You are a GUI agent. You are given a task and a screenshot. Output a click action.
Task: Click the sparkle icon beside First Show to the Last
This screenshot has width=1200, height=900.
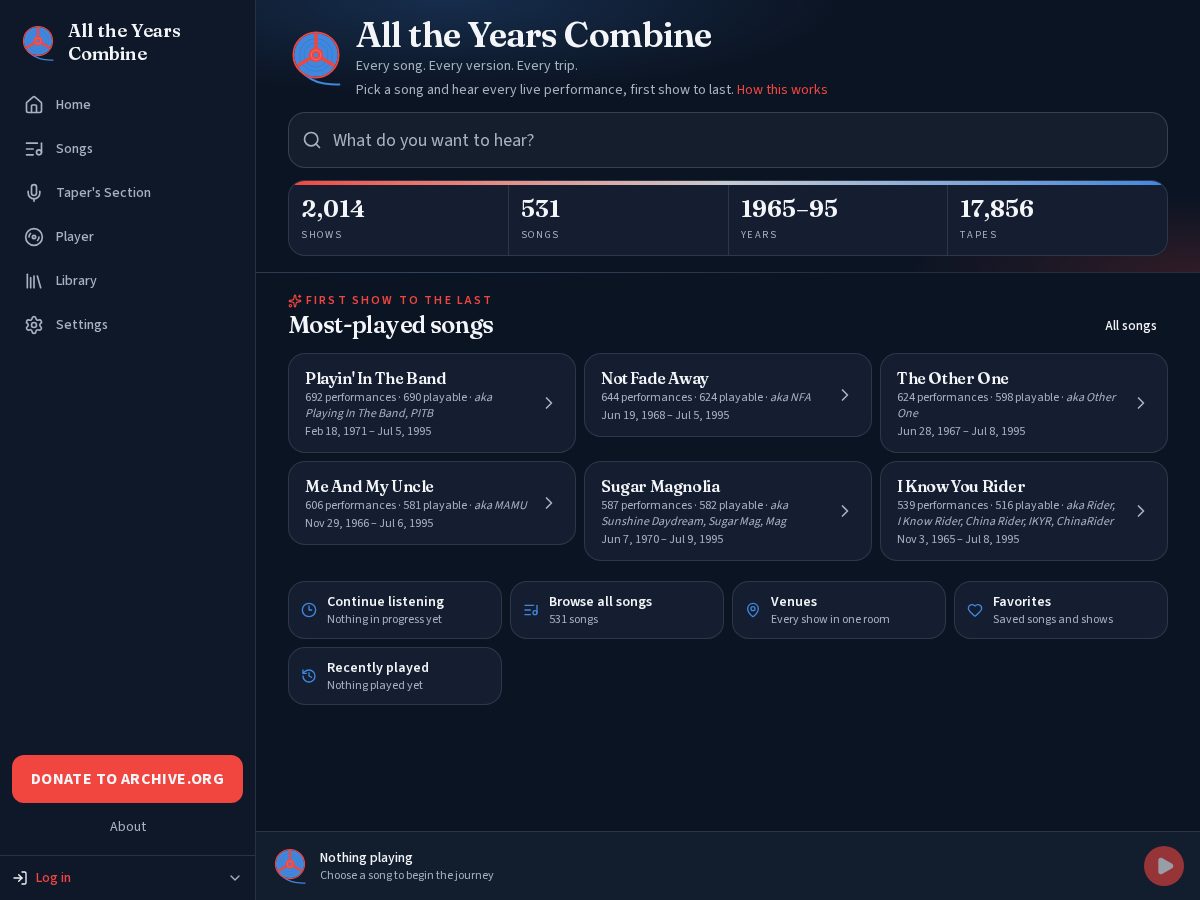(x=295, y=300)
